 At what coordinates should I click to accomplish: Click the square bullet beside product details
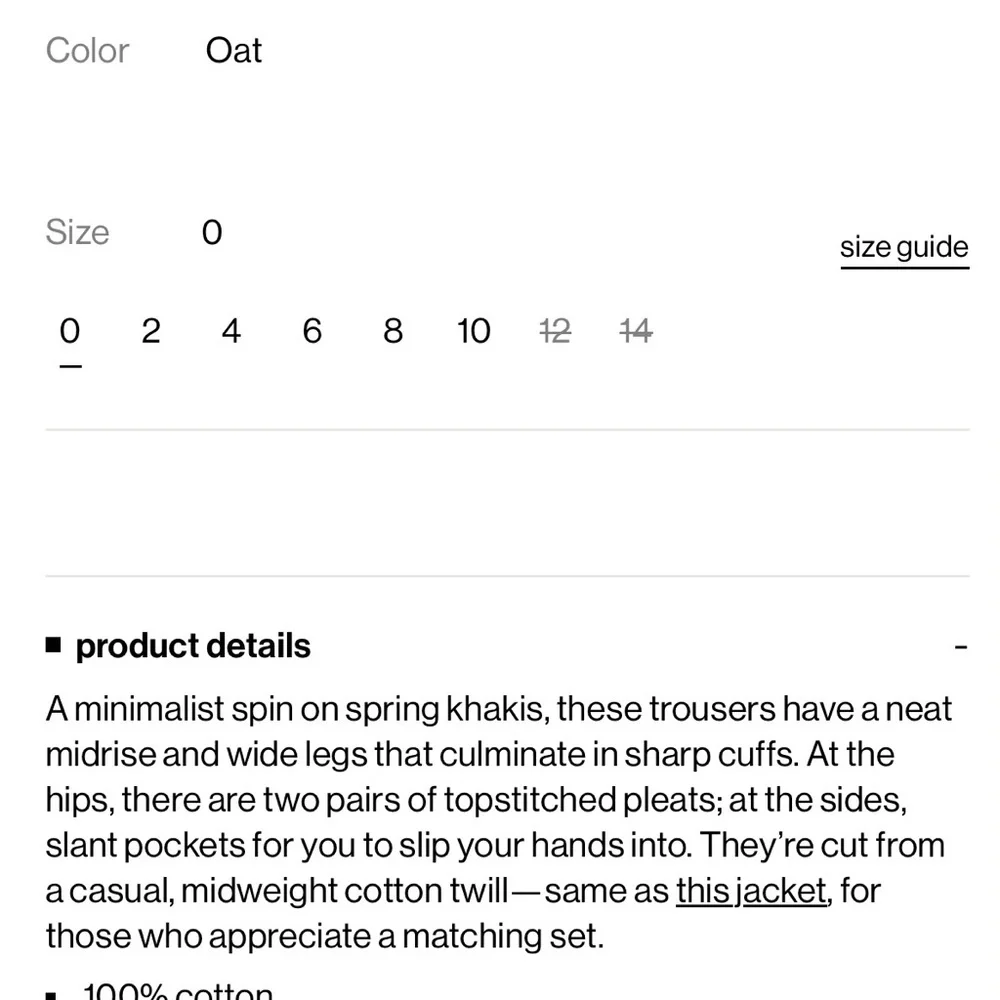click(54, 645)
